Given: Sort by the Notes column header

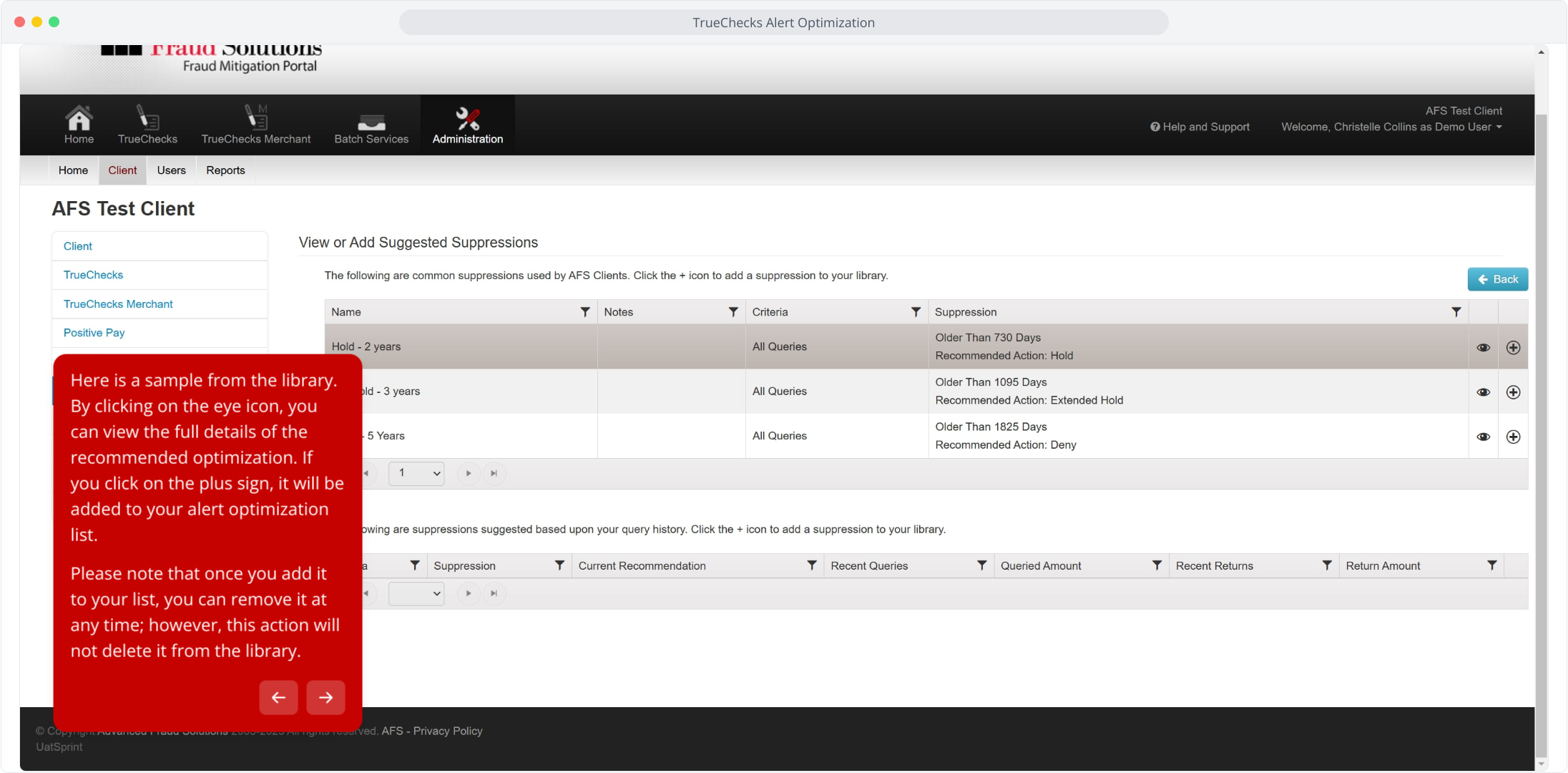Looking at the screenshot, I should click(x=619, y=312).
